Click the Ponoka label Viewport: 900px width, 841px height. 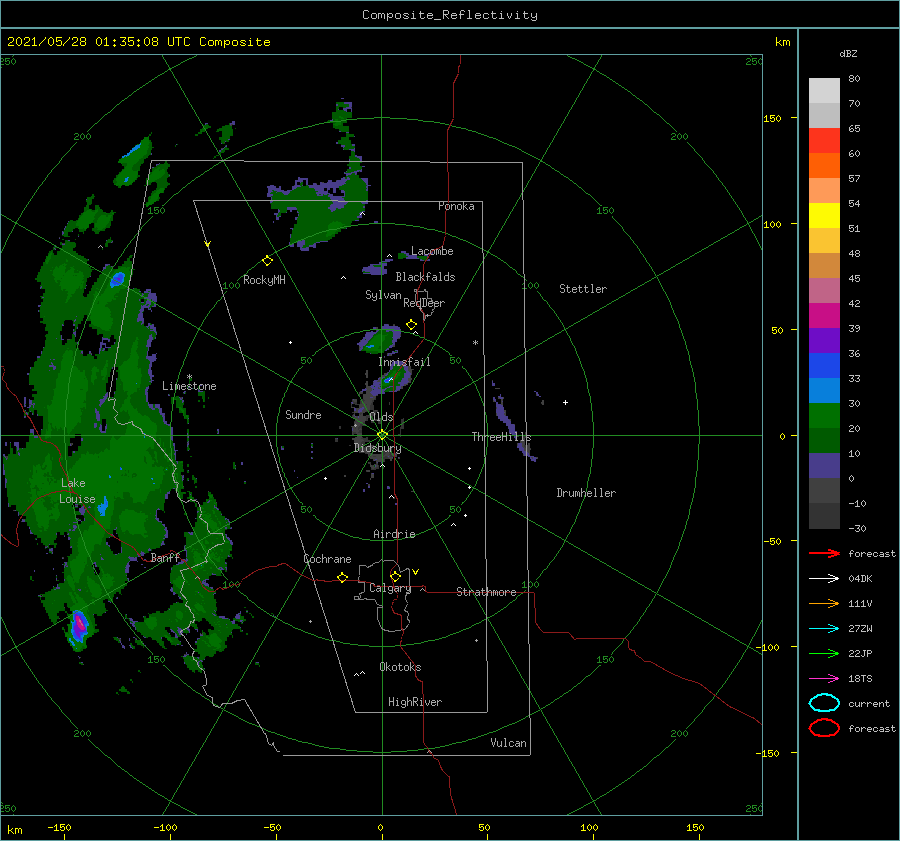[456, 206]
